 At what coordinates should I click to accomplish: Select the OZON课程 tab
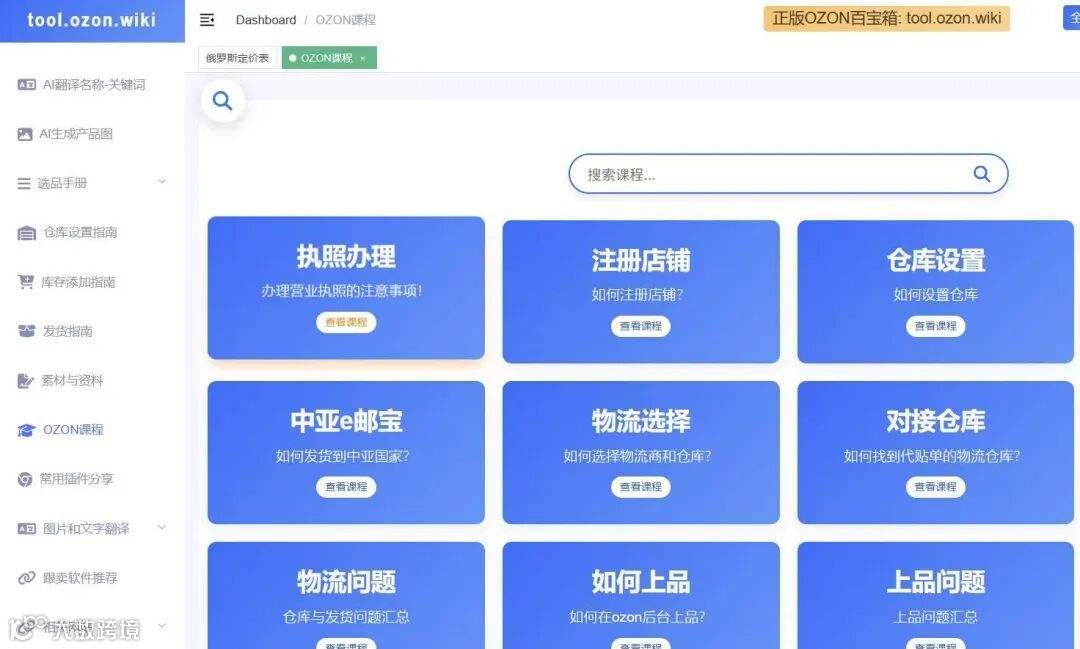point(329,58)
